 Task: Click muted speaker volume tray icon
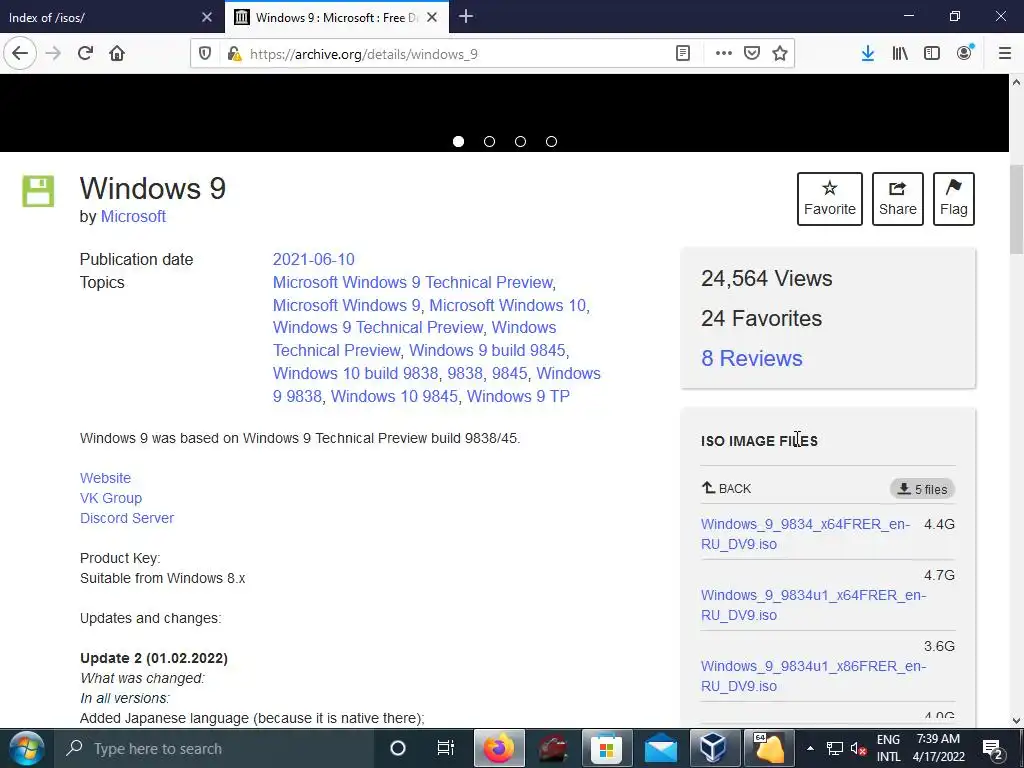tap(858, 748)
